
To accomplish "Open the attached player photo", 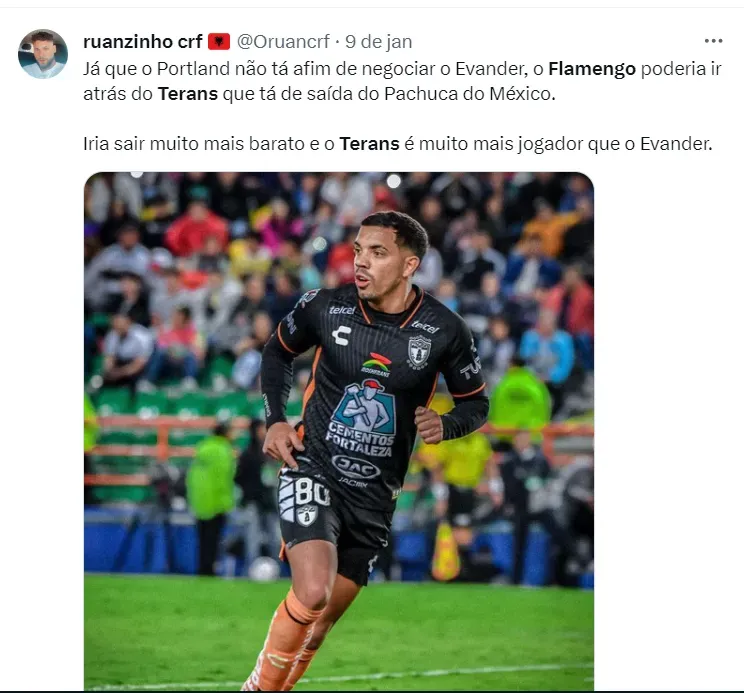I will (x=339, y=431).
